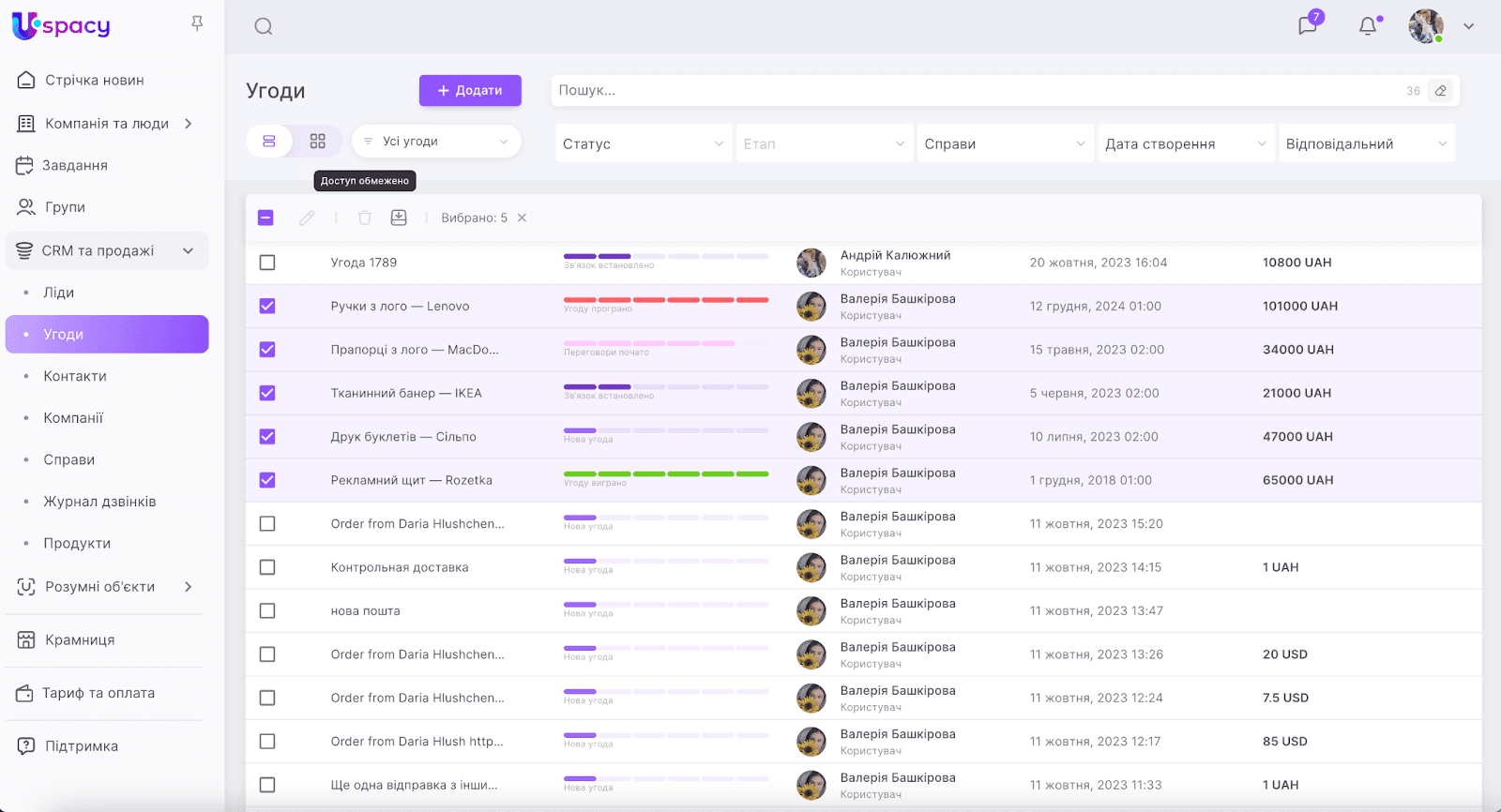Image resolution: width=1501 pixels, height=812 pixels.
Task: Open the notifications bell
Action: 1368,26
